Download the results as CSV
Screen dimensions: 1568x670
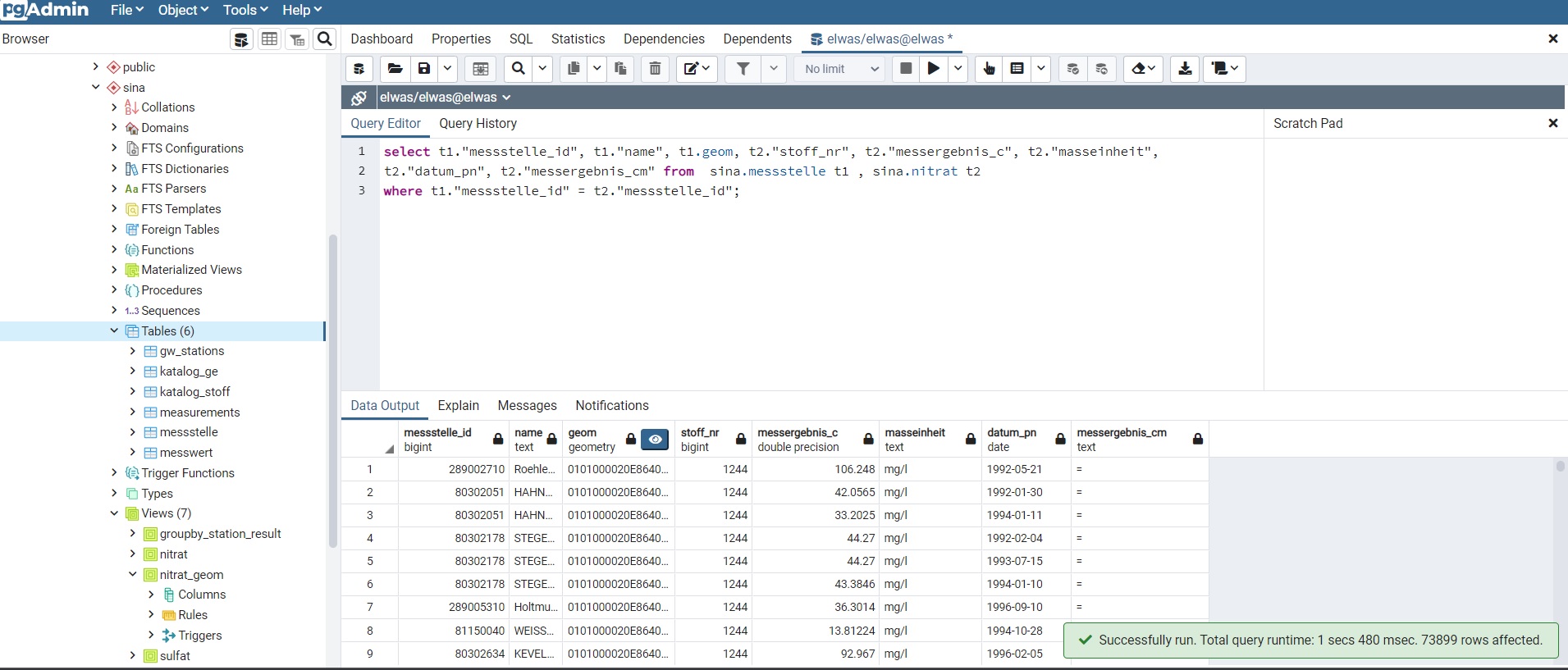coord(1185,69)
